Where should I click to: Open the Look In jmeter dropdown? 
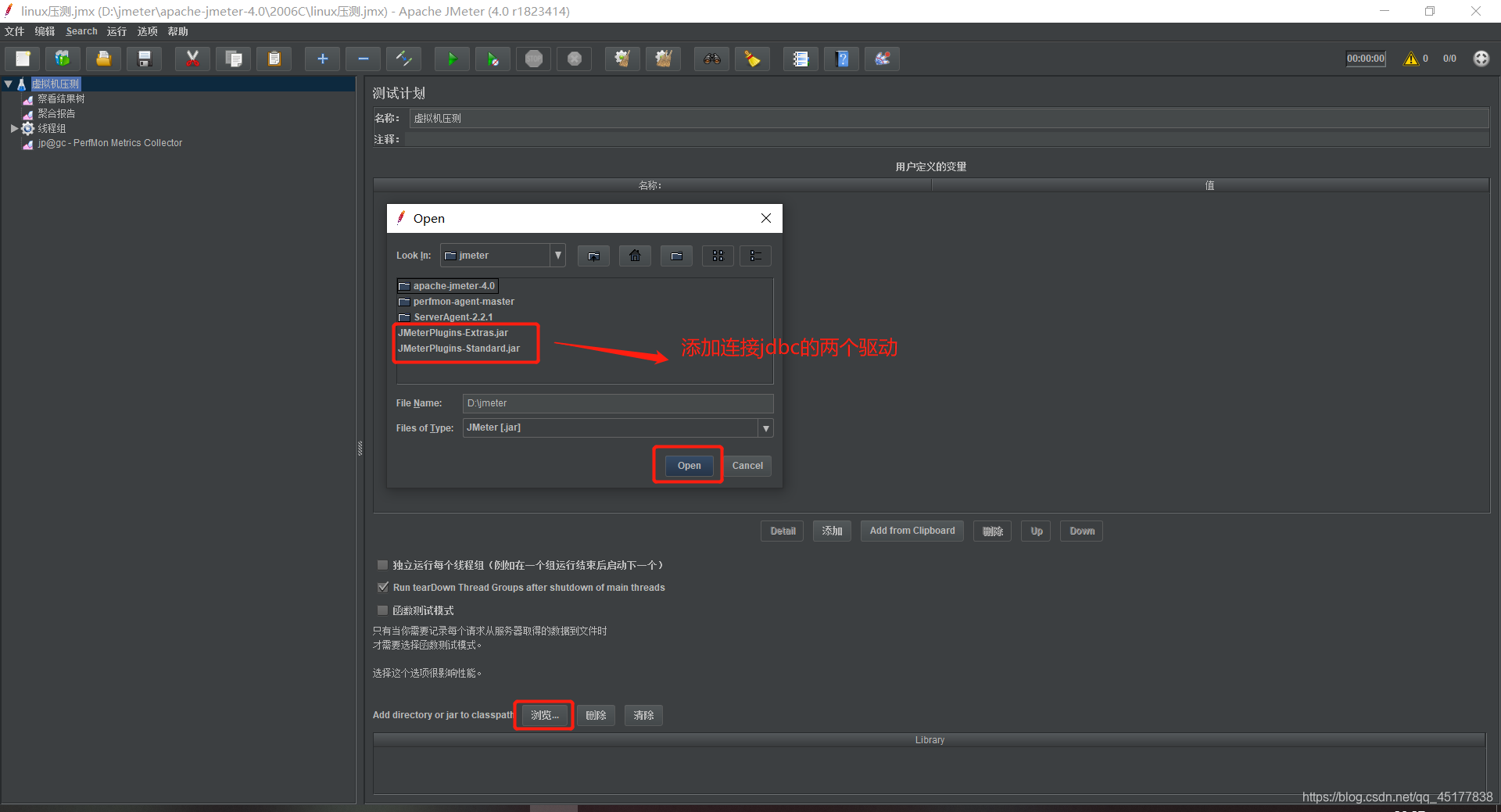[x=557, y=256]
